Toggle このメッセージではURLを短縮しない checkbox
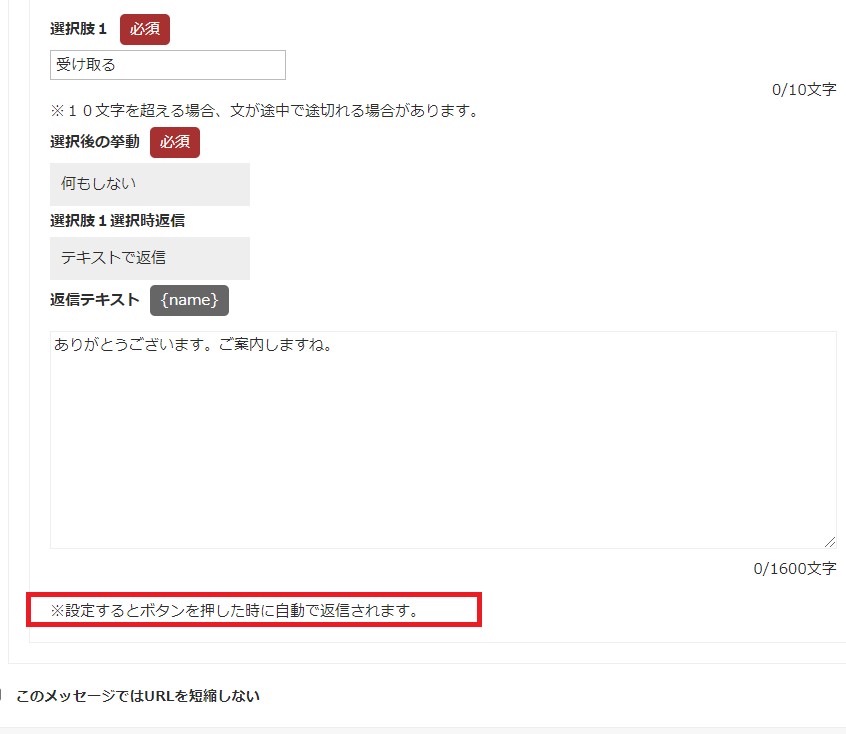Viewport: 846px width, 734px height. (1, 695)
